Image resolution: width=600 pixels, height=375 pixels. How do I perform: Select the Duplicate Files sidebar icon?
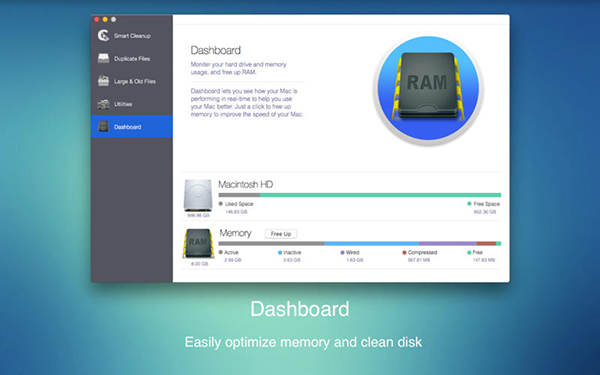103,58
